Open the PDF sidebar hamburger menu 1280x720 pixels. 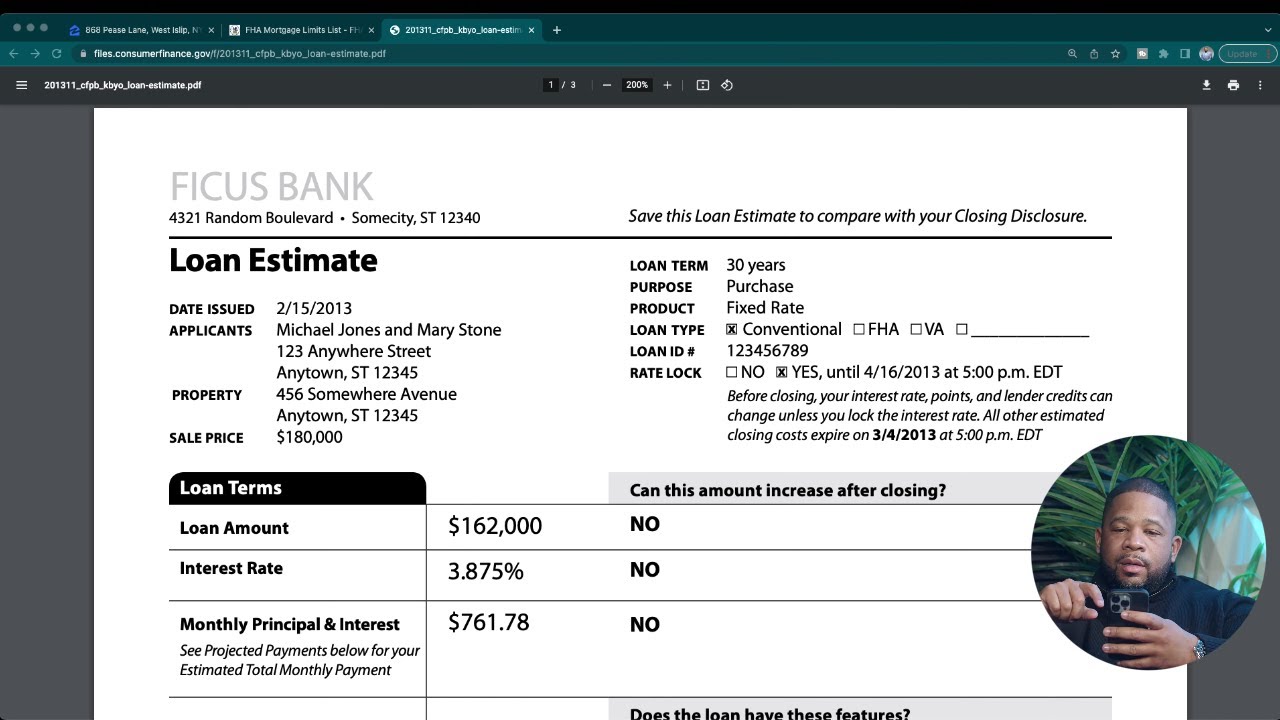21,85
